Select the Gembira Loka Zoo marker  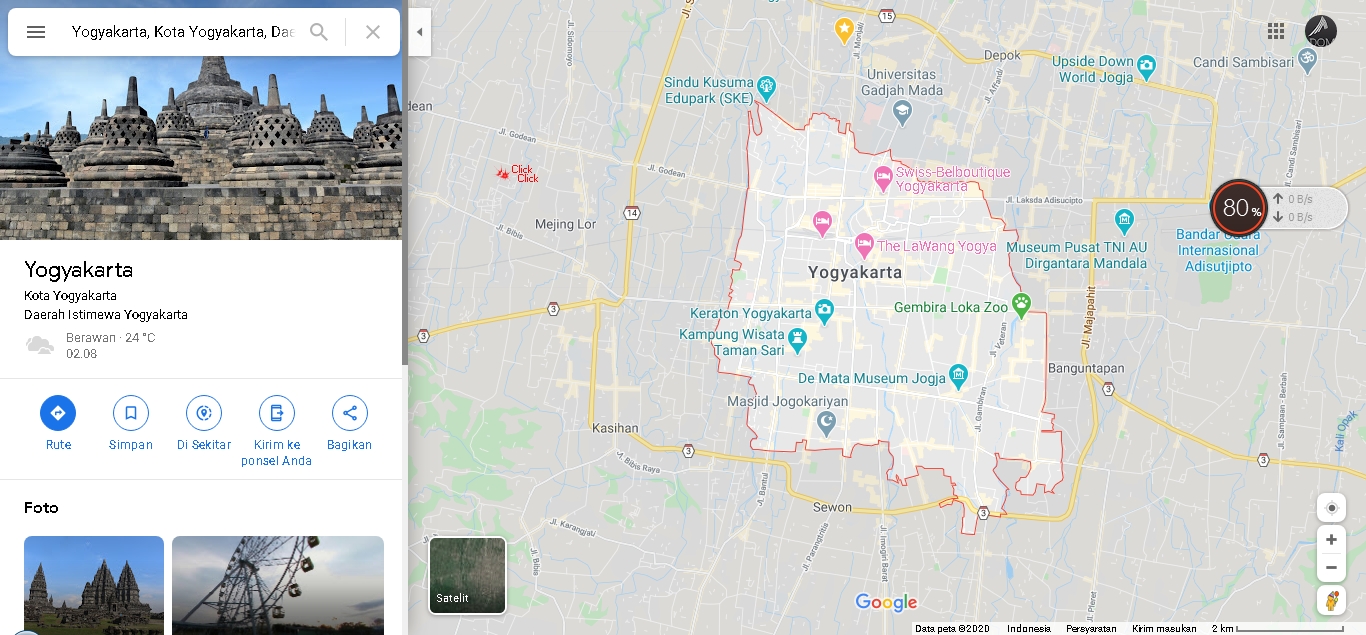1021,303
